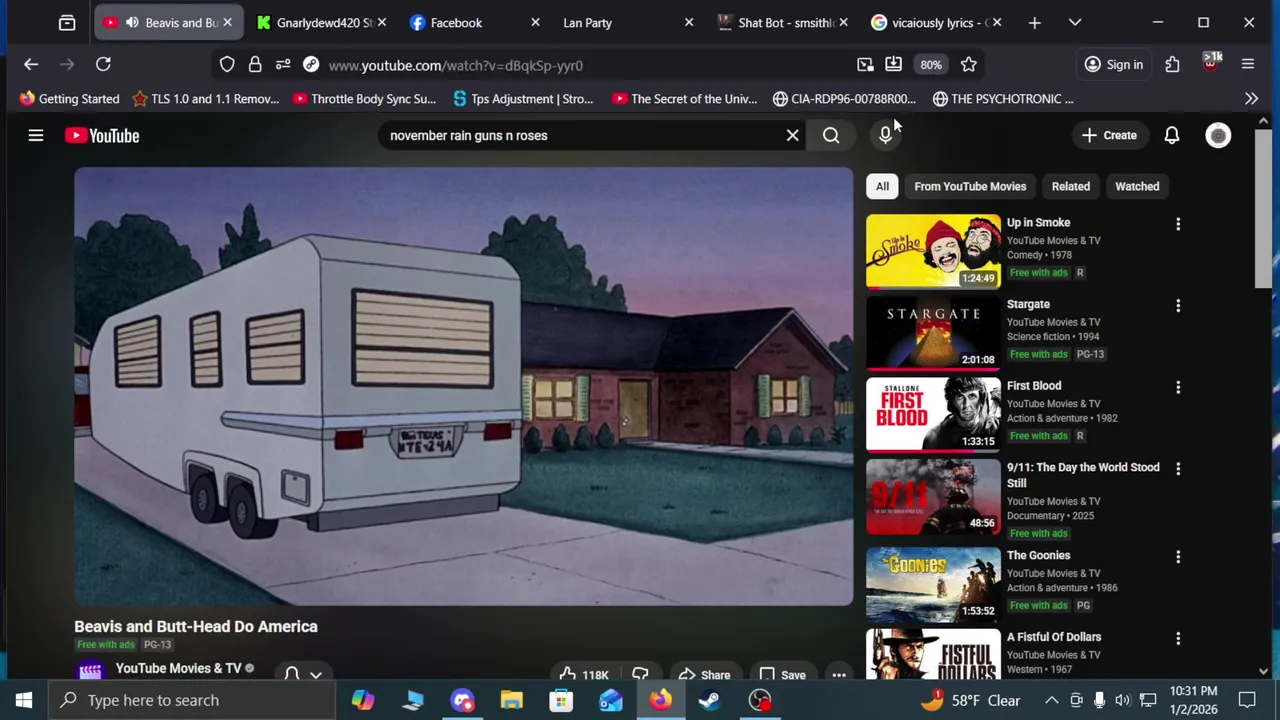Image resolution: width=1280 pixels, height=720 pixels.
Task: Open more options for The Goonies
Action: click(x=1178, y=556)
